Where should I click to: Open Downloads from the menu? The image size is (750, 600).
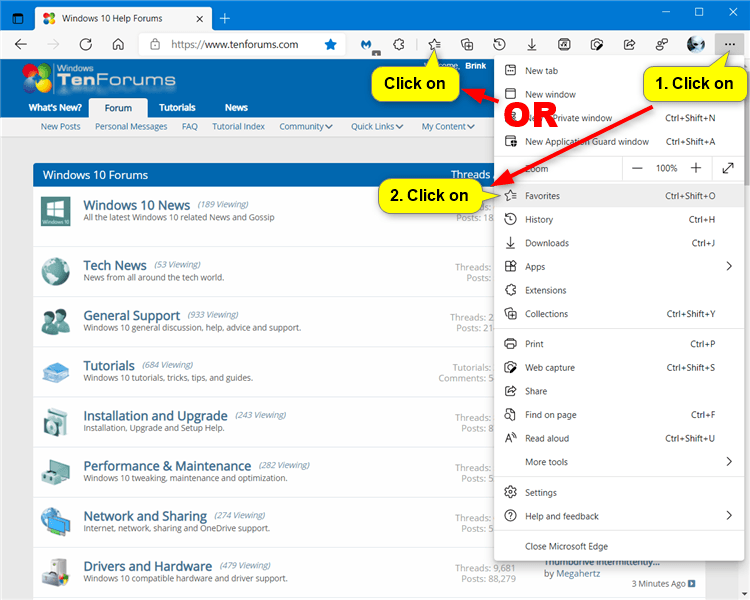tap(619, 243)
